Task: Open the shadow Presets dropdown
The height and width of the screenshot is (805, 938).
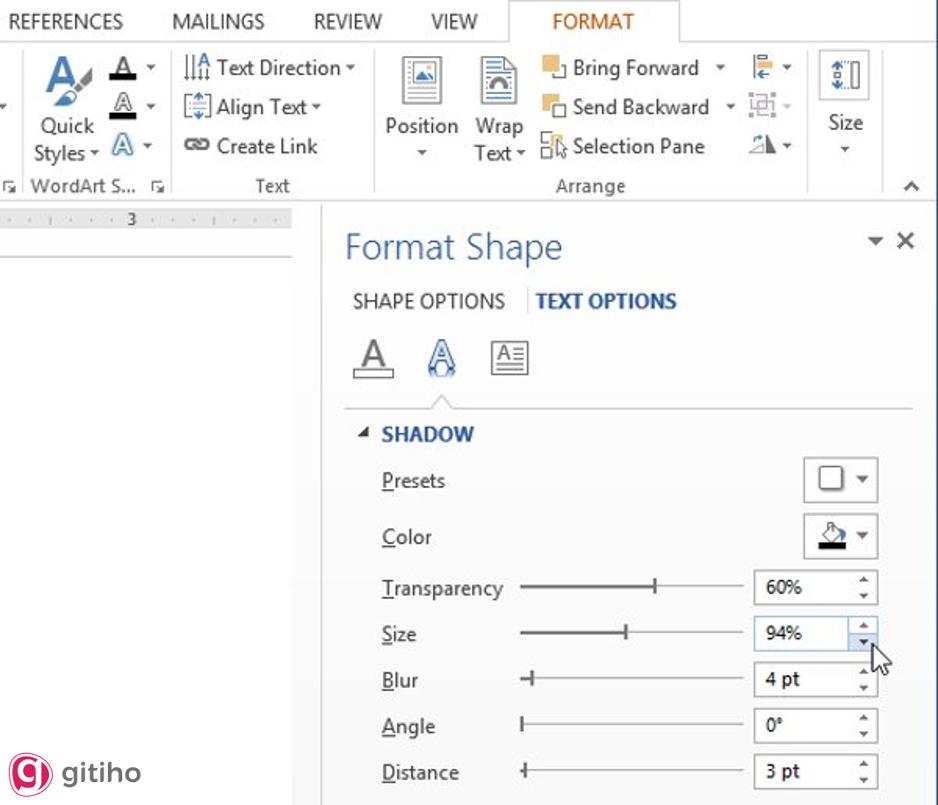Action: pos(840,481)
